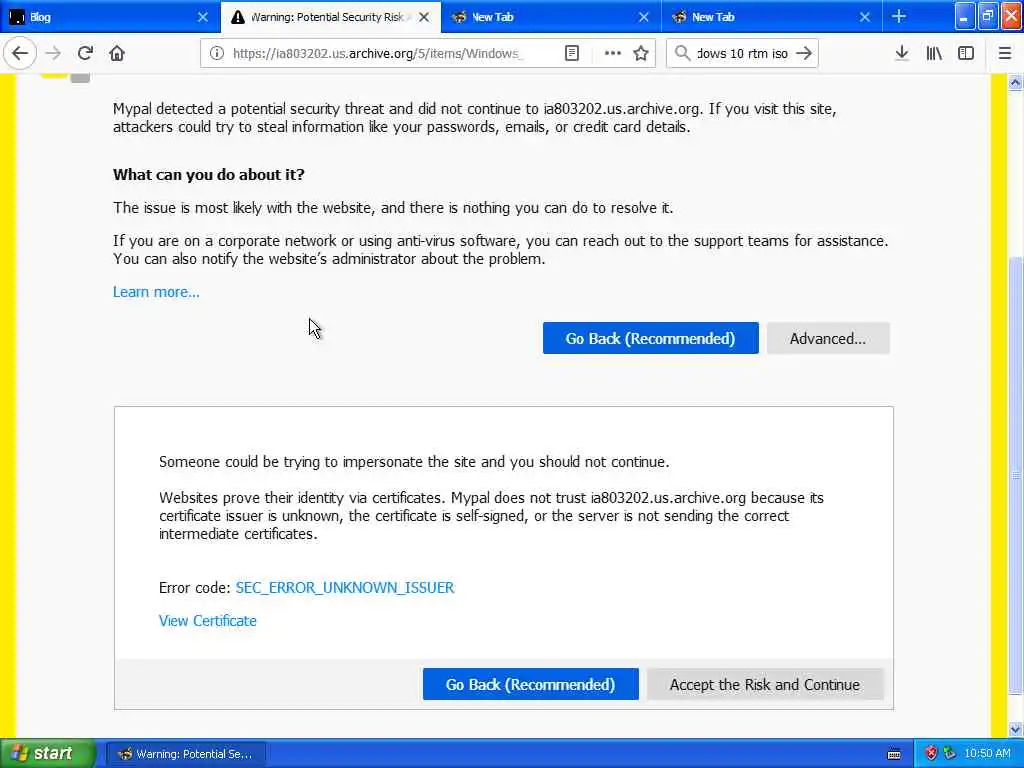Click the Advanced... button
The image size is (1024, 768).
[x=827, y=338]
